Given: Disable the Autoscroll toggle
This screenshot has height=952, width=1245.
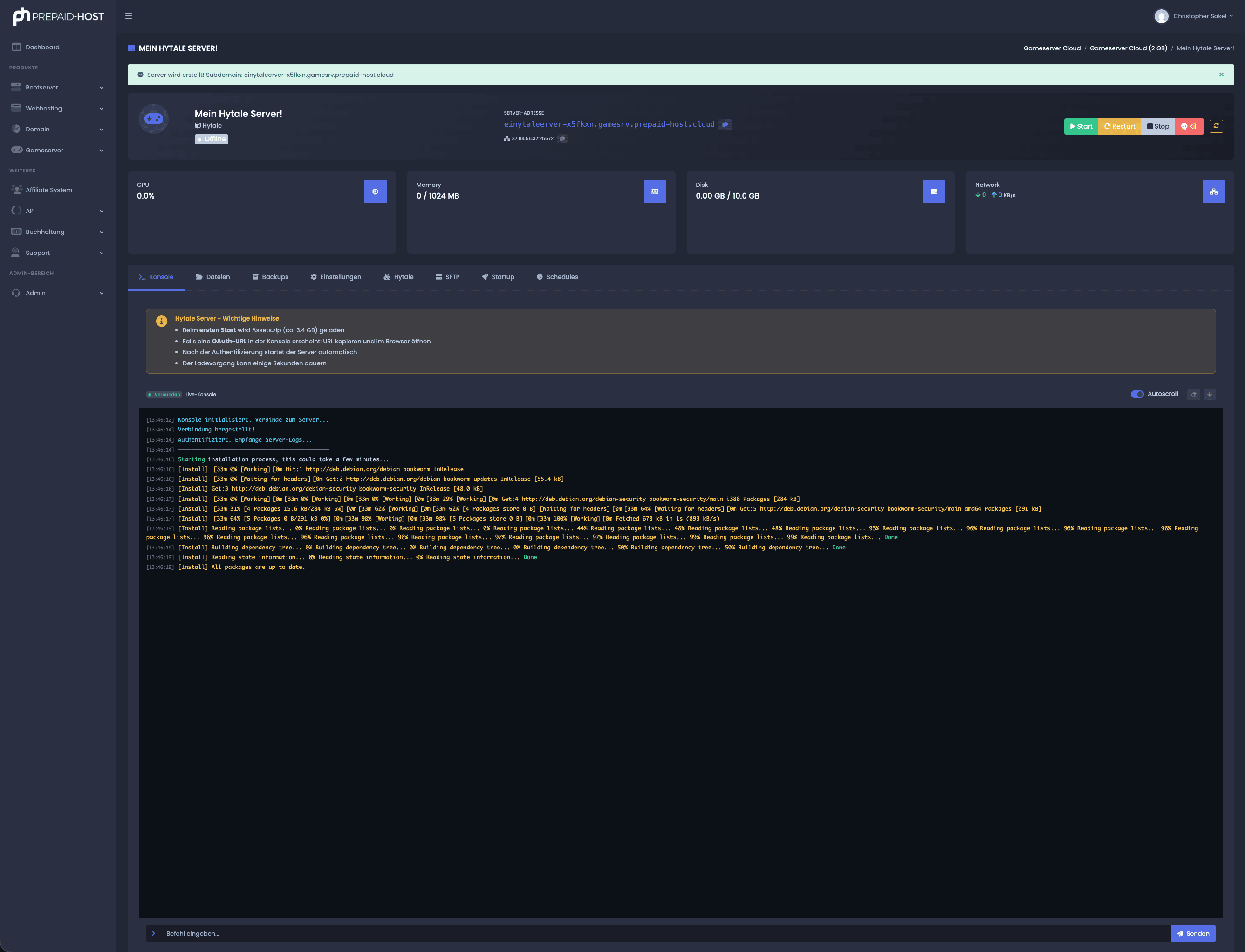Looking at the screenshot, I should click(x=1137, y=394).
